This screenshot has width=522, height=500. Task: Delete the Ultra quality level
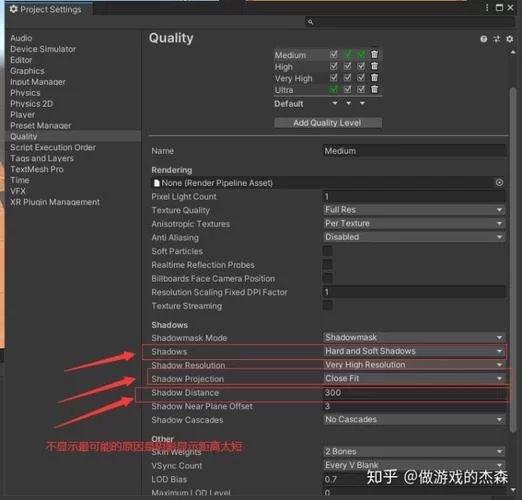pos(374,89)
